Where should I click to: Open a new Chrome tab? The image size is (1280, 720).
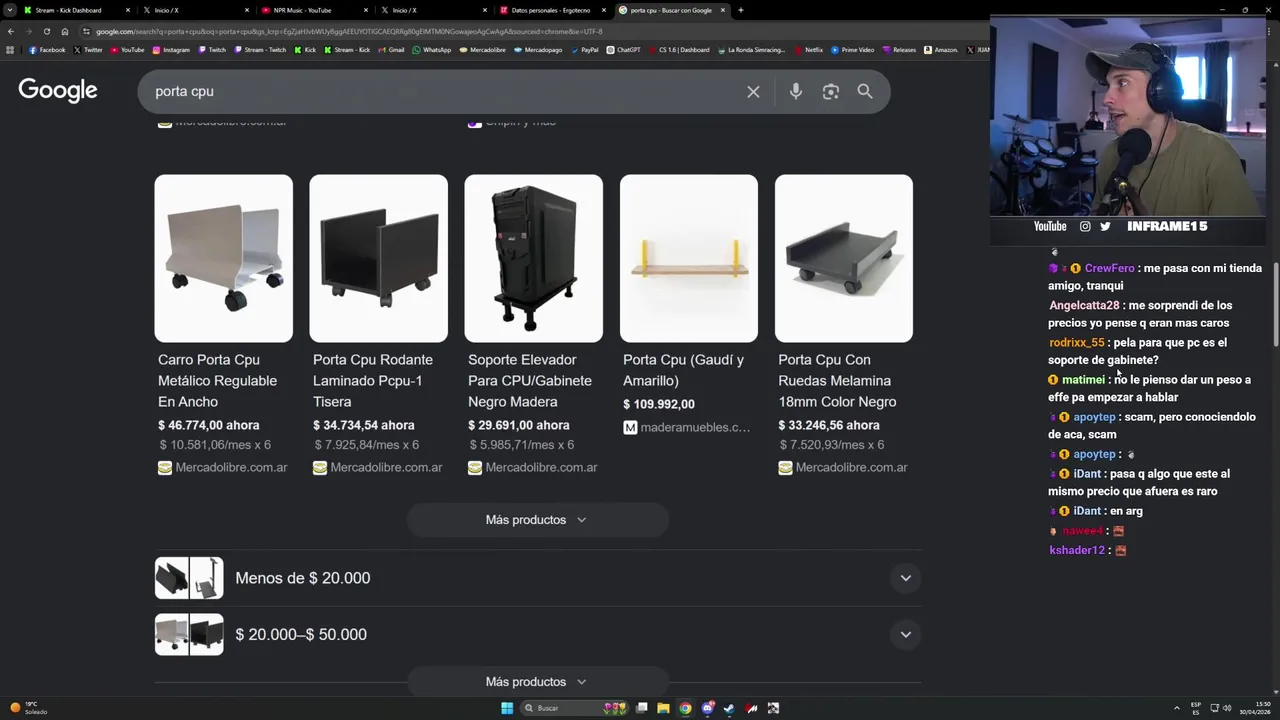740,10
